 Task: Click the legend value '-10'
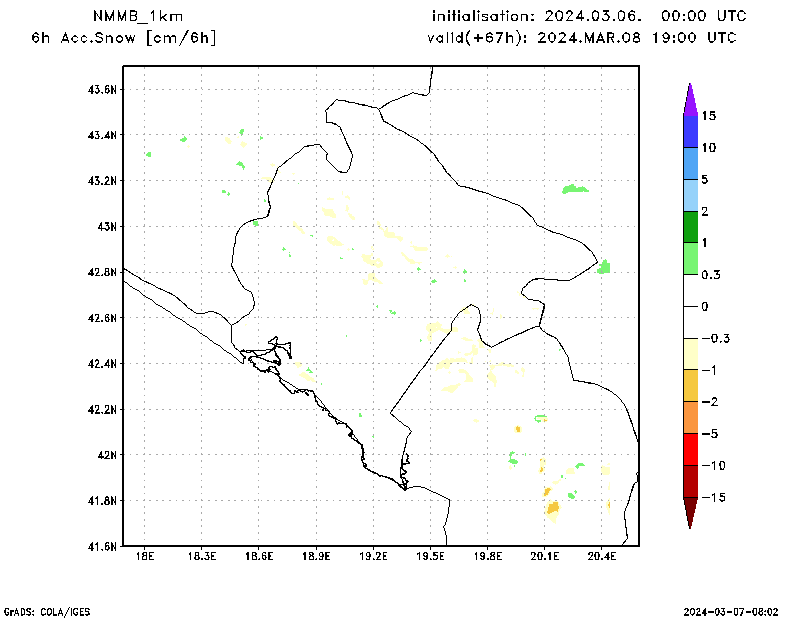click(x=714, y=465)
